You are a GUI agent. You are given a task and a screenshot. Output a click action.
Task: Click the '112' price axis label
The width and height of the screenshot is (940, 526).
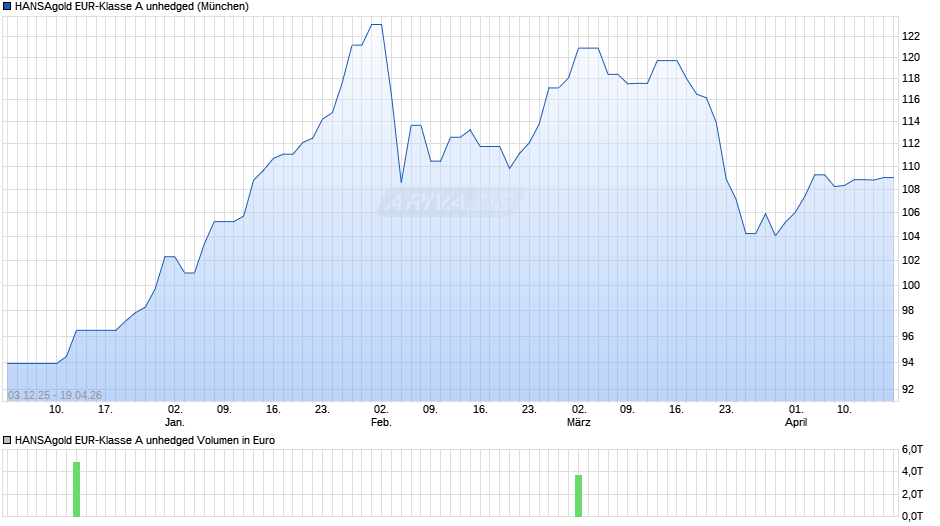pyautogui.click(x=911, y=143)
